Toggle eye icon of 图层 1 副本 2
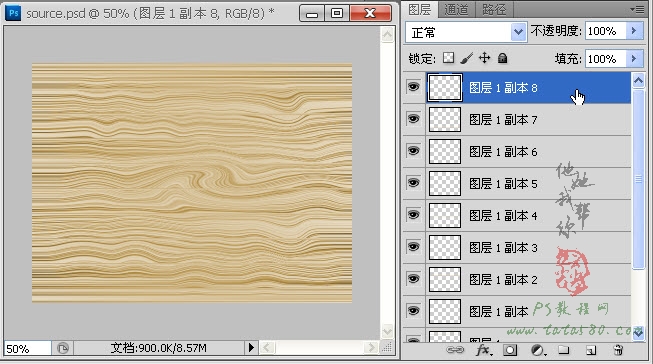This screenshot has height=364, width=653. (413, 279)
